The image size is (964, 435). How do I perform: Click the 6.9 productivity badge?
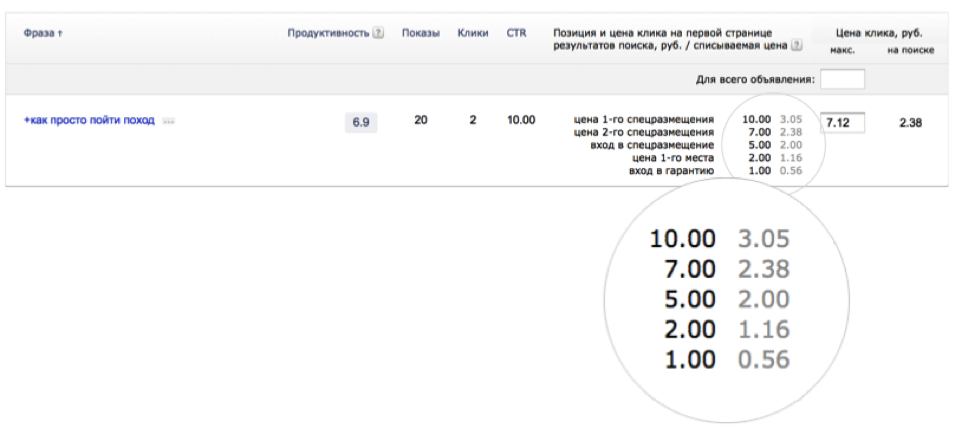(x=361, y=122)
